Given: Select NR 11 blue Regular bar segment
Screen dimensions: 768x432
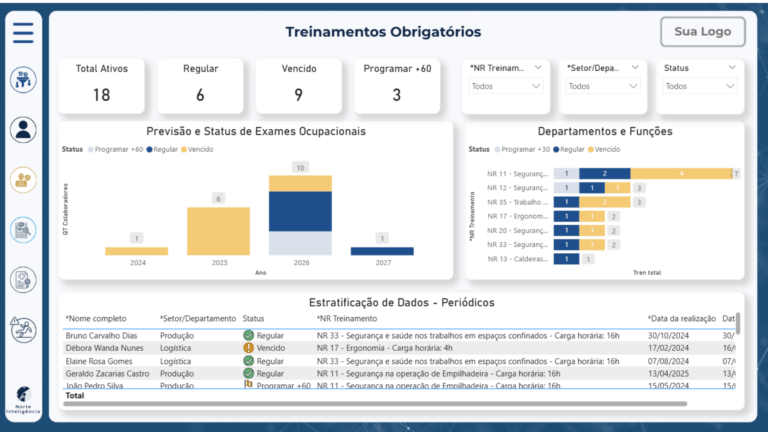Looking at the screenshot, I should [x=604, y=173].
